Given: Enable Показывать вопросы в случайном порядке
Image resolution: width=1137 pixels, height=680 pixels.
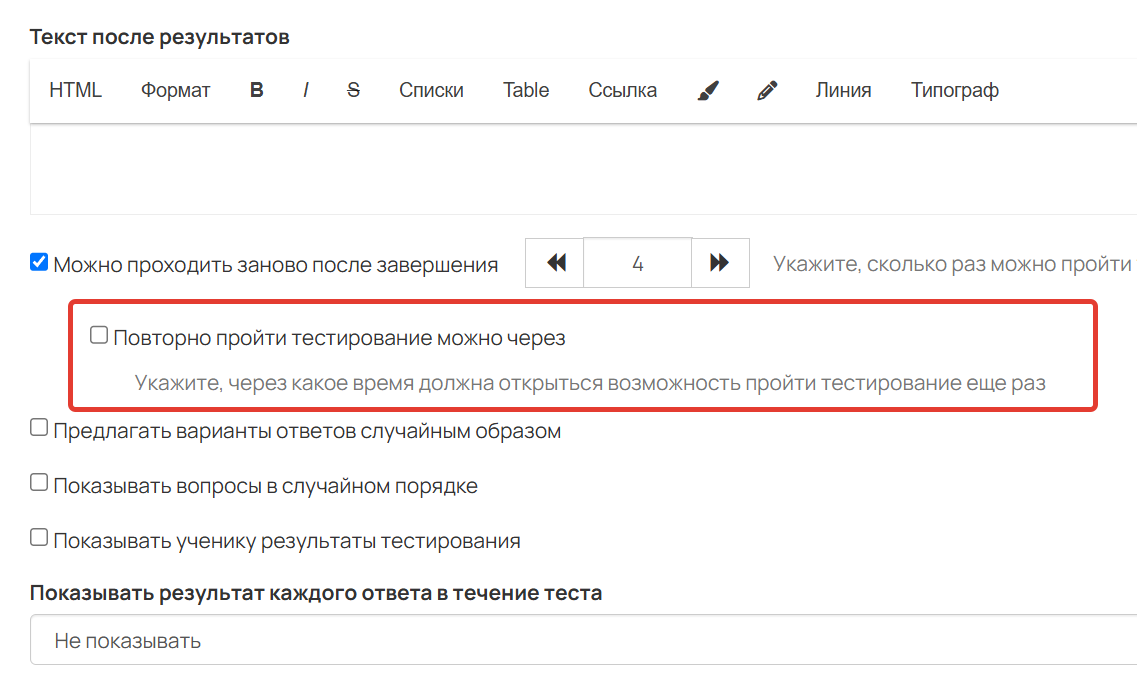Looking at the screenshot, I should point(39,483).
